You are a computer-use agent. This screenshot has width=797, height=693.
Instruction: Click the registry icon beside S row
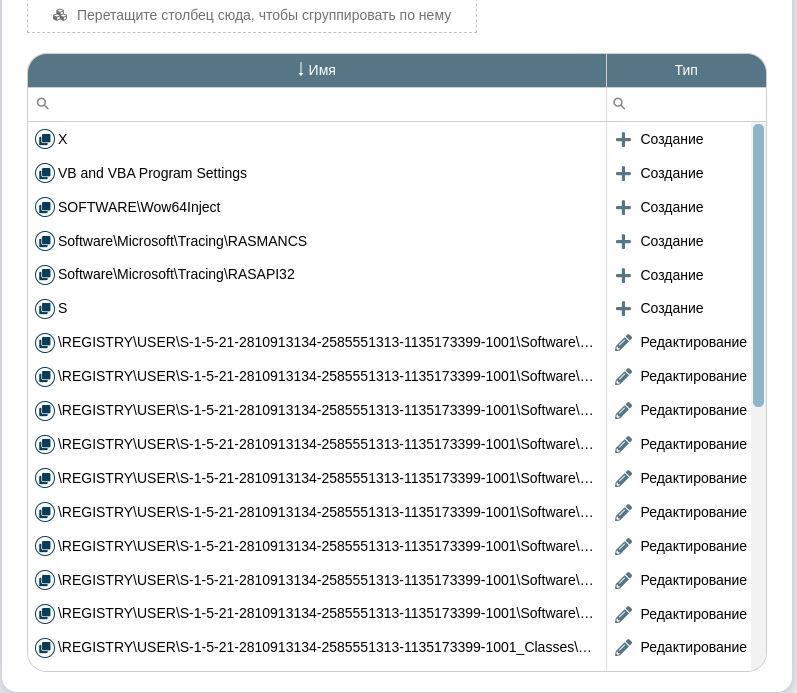44,309
